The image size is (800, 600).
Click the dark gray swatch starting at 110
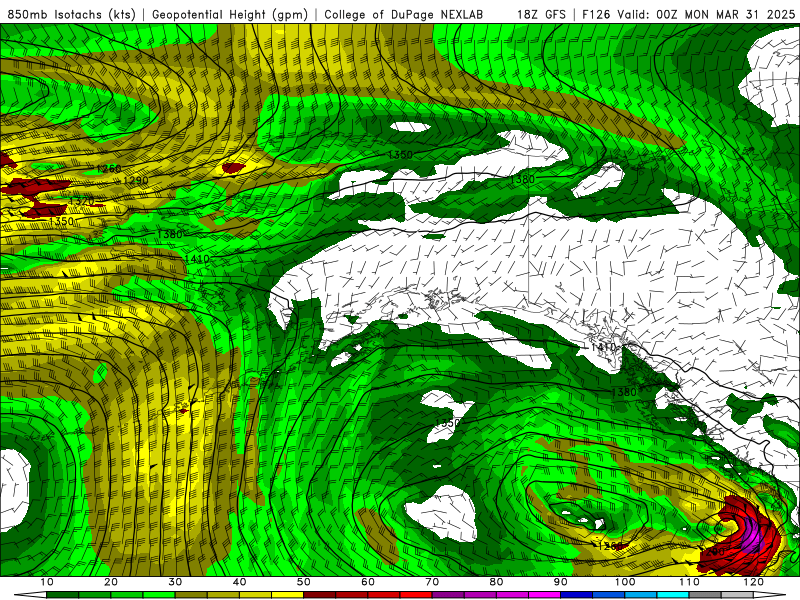(x=705, y=595)
